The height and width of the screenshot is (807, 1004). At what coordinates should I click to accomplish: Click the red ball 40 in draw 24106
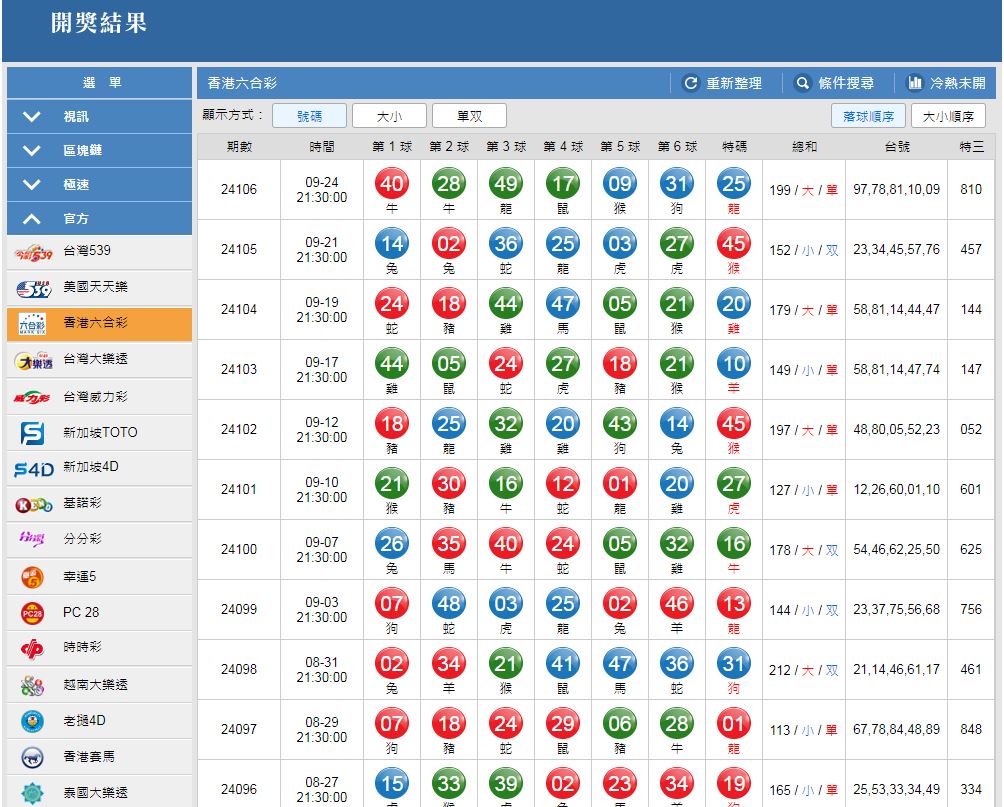pyautogui.click(x=391, y=183)
